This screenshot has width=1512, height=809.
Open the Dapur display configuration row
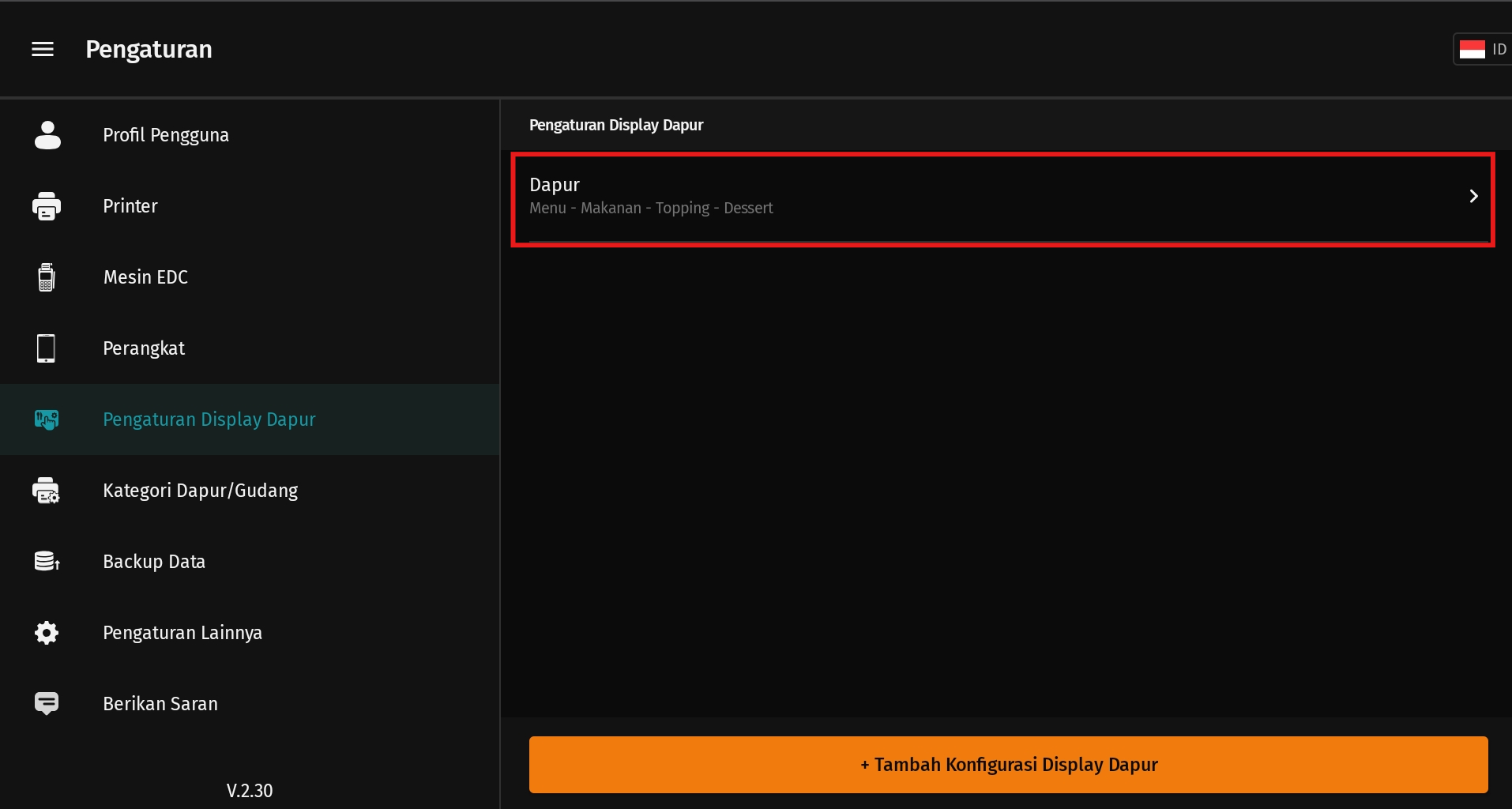[x=948, y=198]
